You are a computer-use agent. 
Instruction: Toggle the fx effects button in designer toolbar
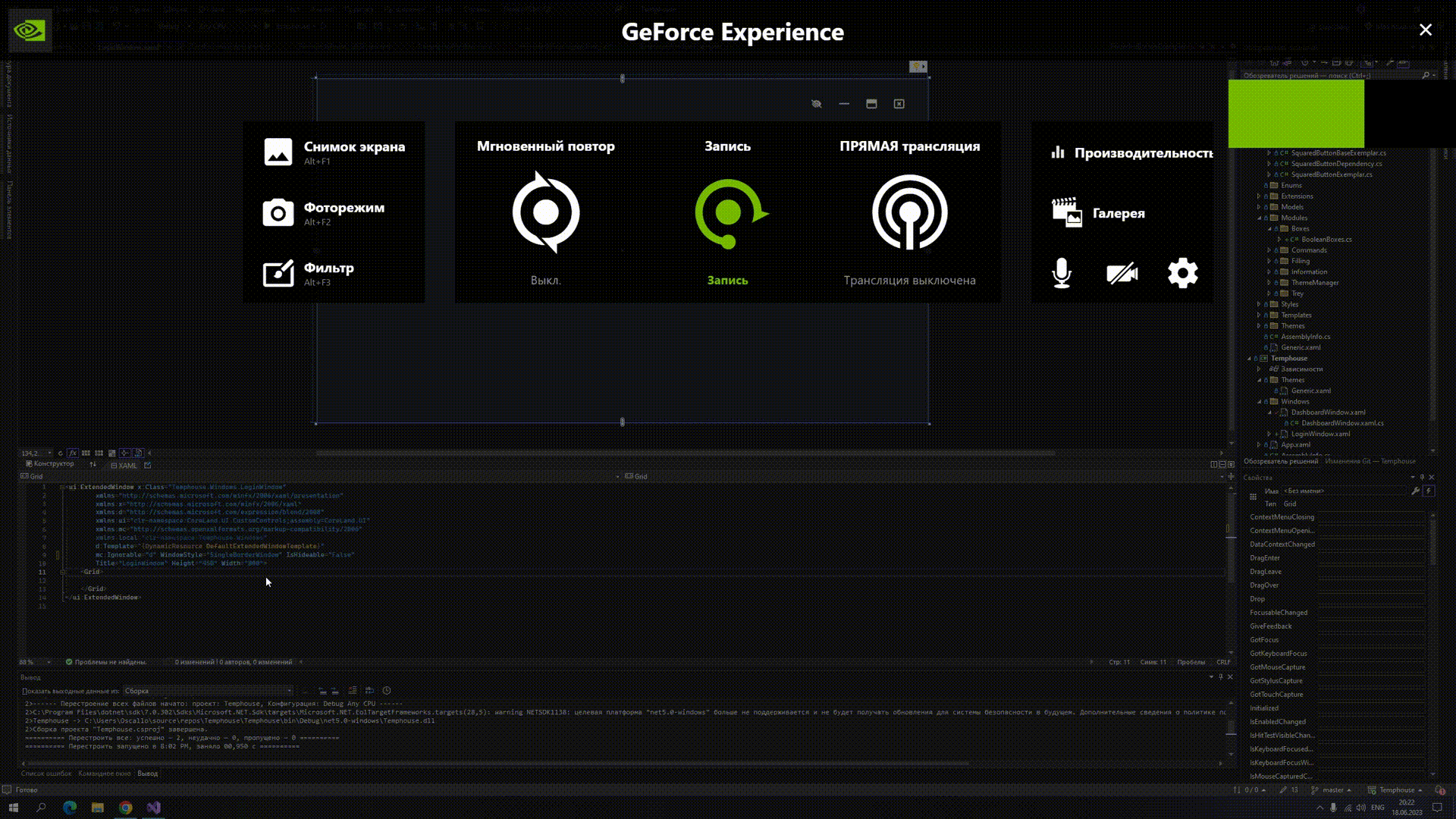click(x=73, y=453)
